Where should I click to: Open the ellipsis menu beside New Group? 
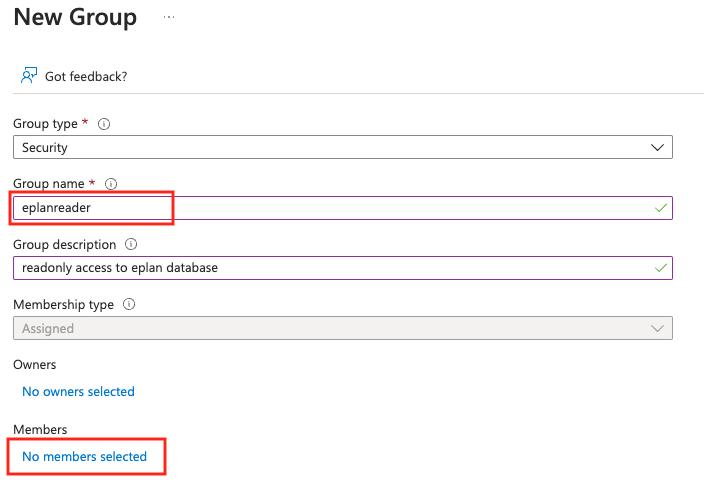tap(168, 18)
